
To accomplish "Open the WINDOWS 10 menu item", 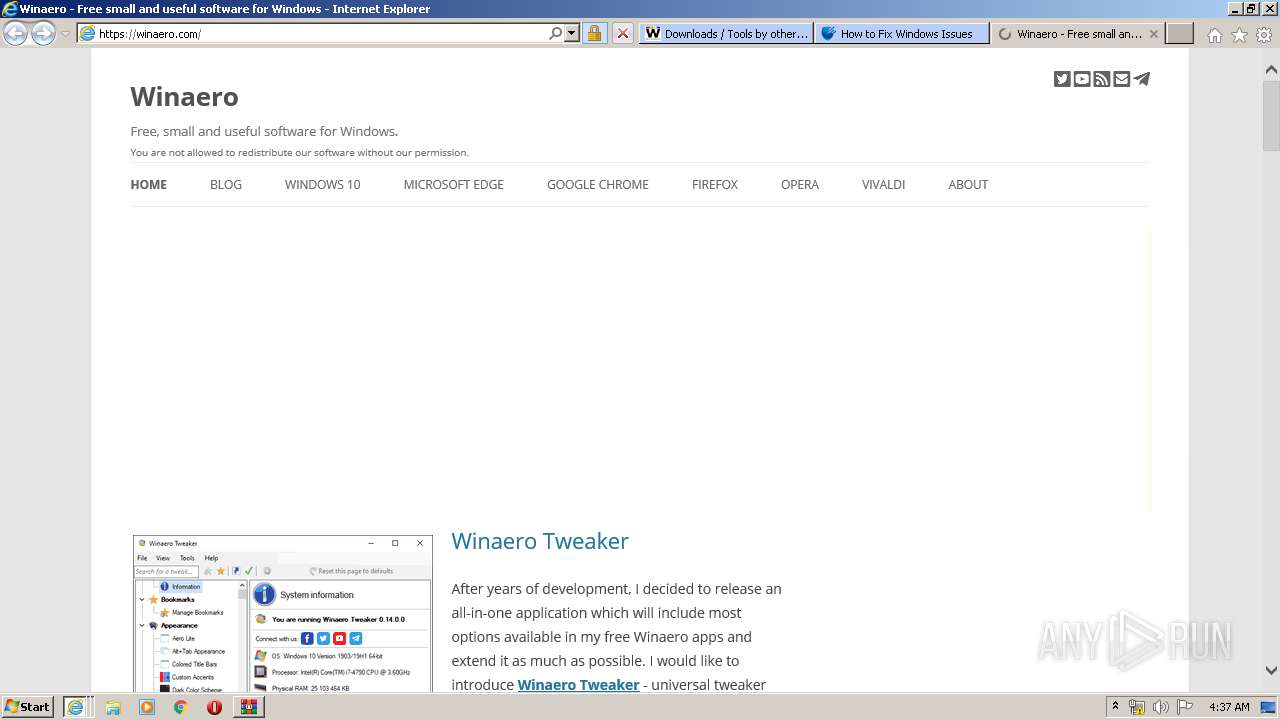I will [x=322, y=184].
